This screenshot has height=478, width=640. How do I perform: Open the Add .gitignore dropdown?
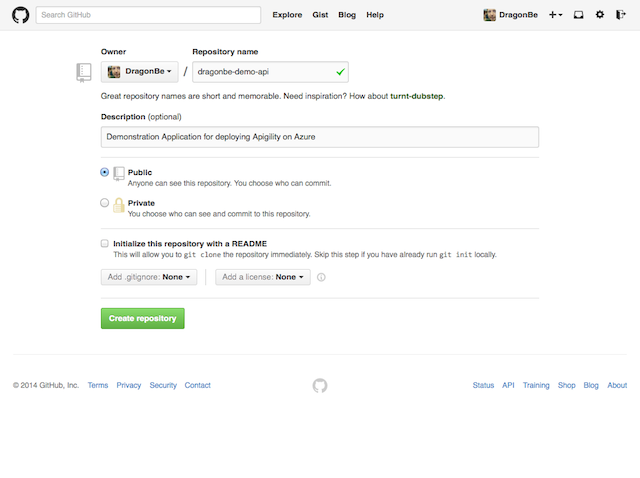pyautogui.click(x=149, y=277)
